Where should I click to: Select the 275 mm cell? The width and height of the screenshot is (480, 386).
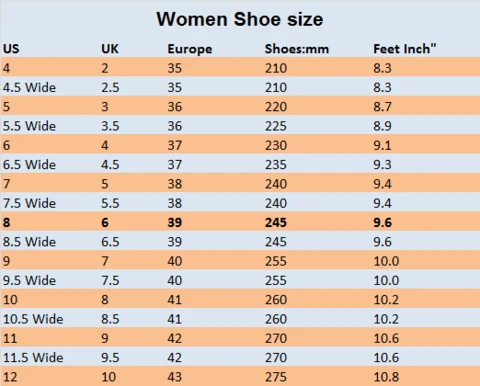click(x=276, y=377)
